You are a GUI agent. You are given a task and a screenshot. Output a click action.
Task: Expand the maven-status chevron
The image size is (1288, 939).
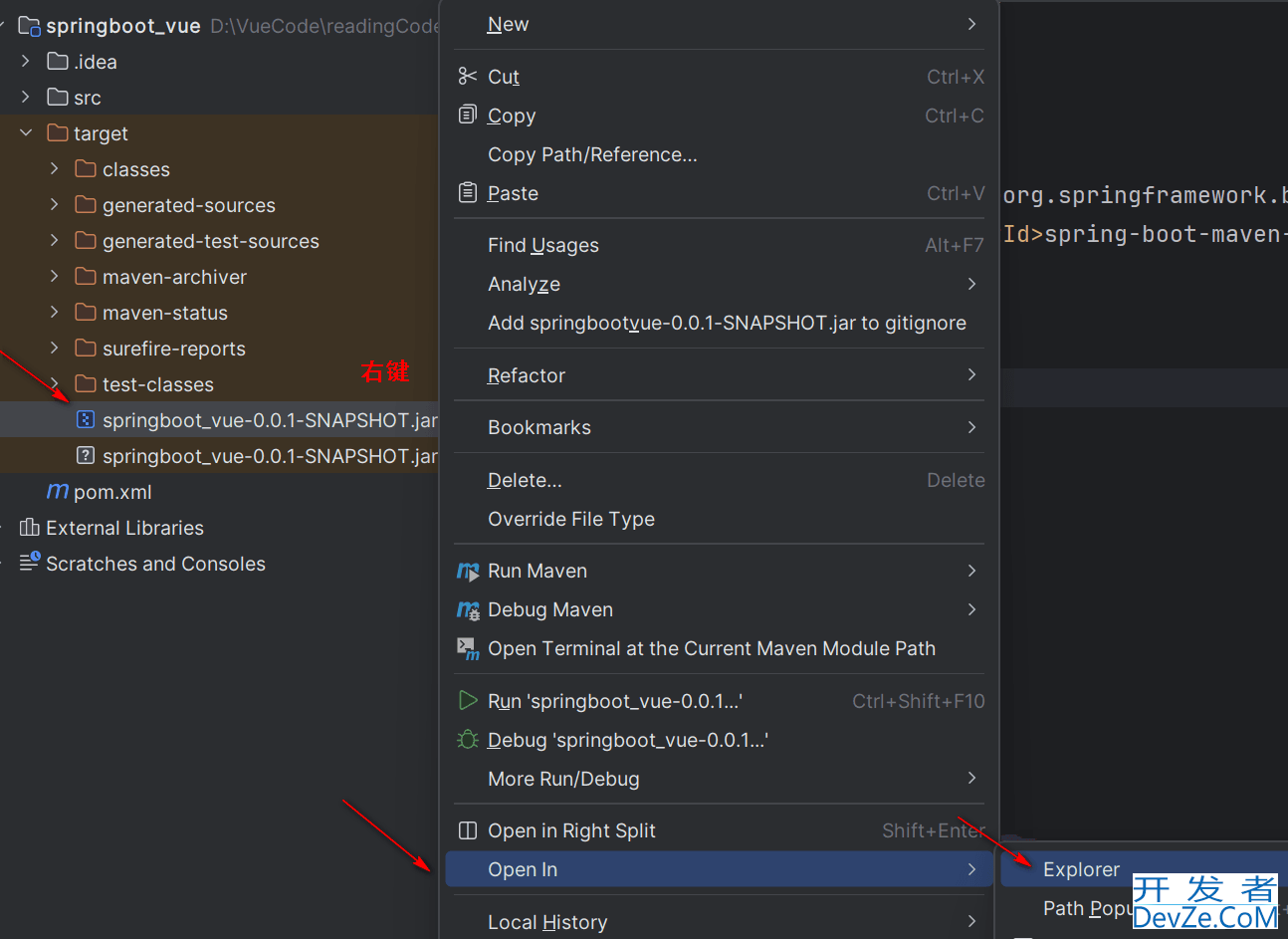click(54, 312)
